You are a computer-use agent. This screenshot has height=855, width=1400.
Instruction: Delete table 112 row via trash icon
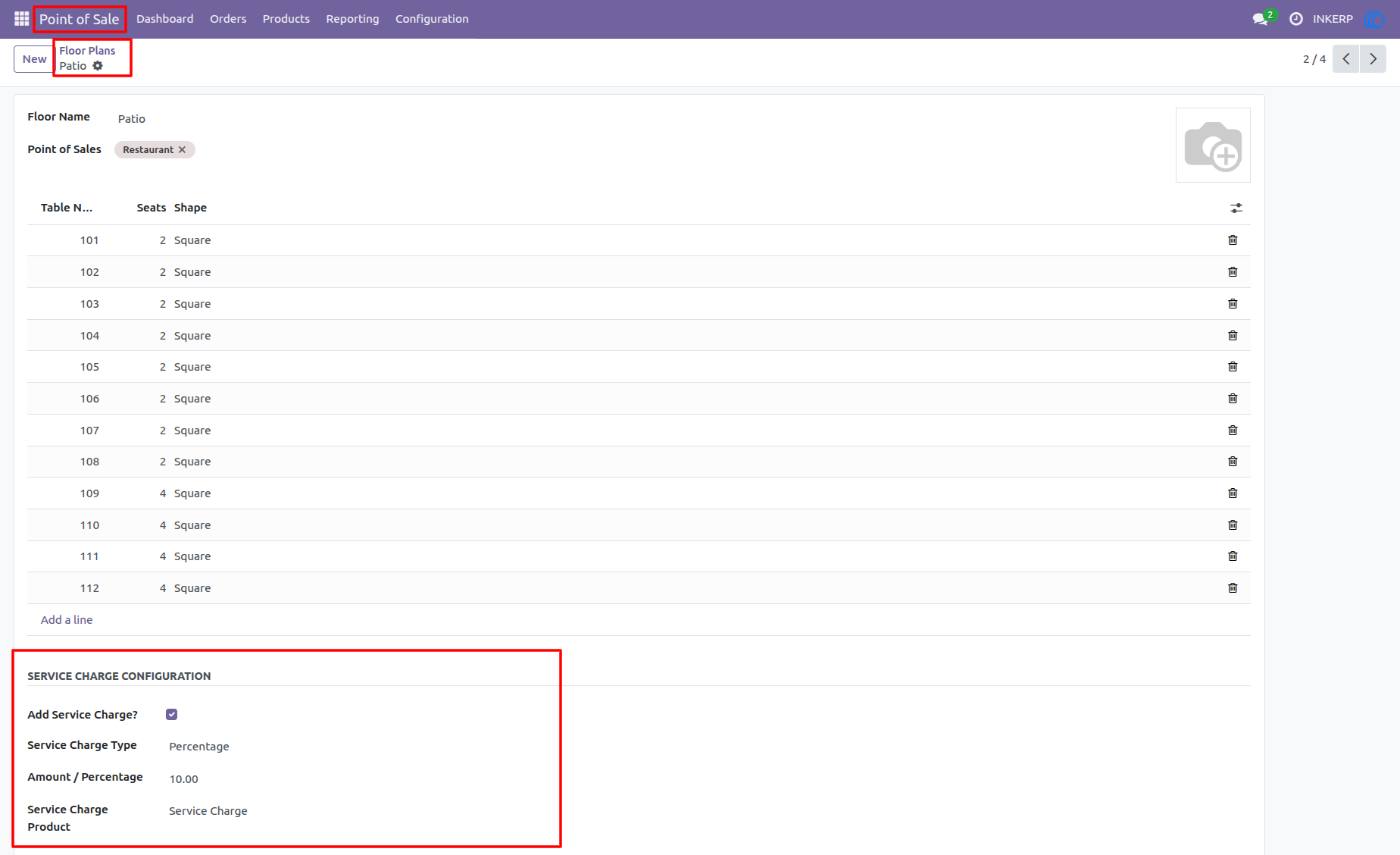tap(1233, 588)
